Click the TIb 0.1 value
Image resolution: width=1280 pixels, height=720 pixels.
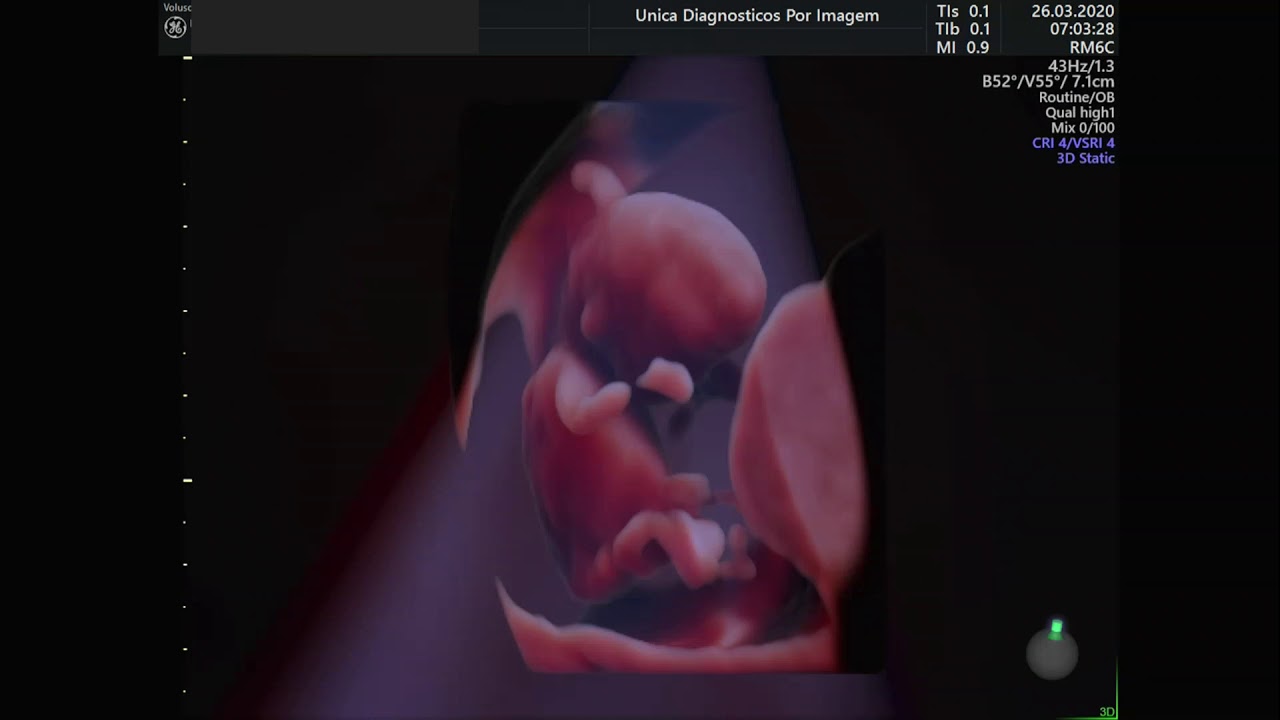(x=963, y=29)
